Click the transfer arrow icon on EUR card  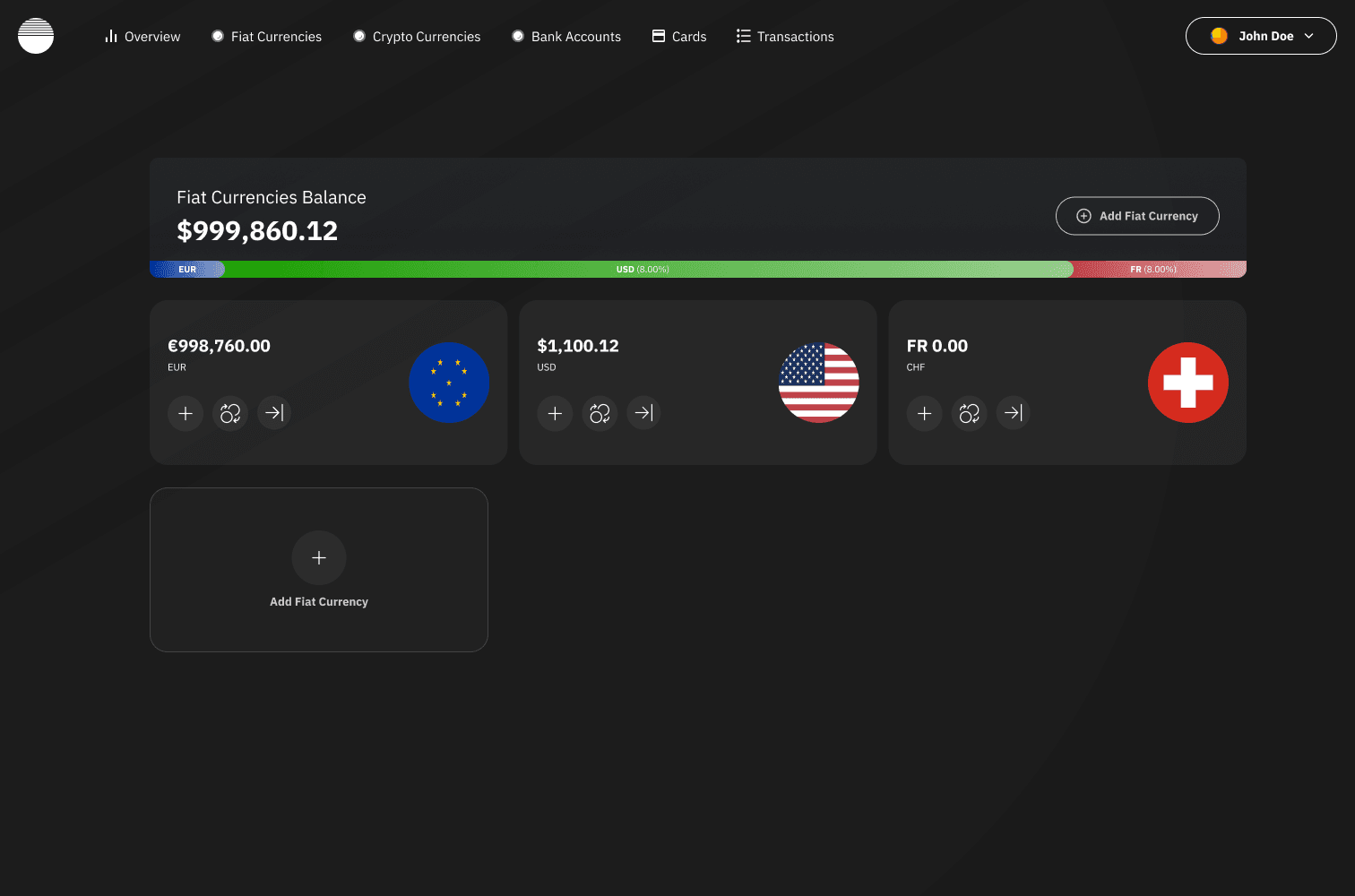pyautogui.click(x=274, y=413)
